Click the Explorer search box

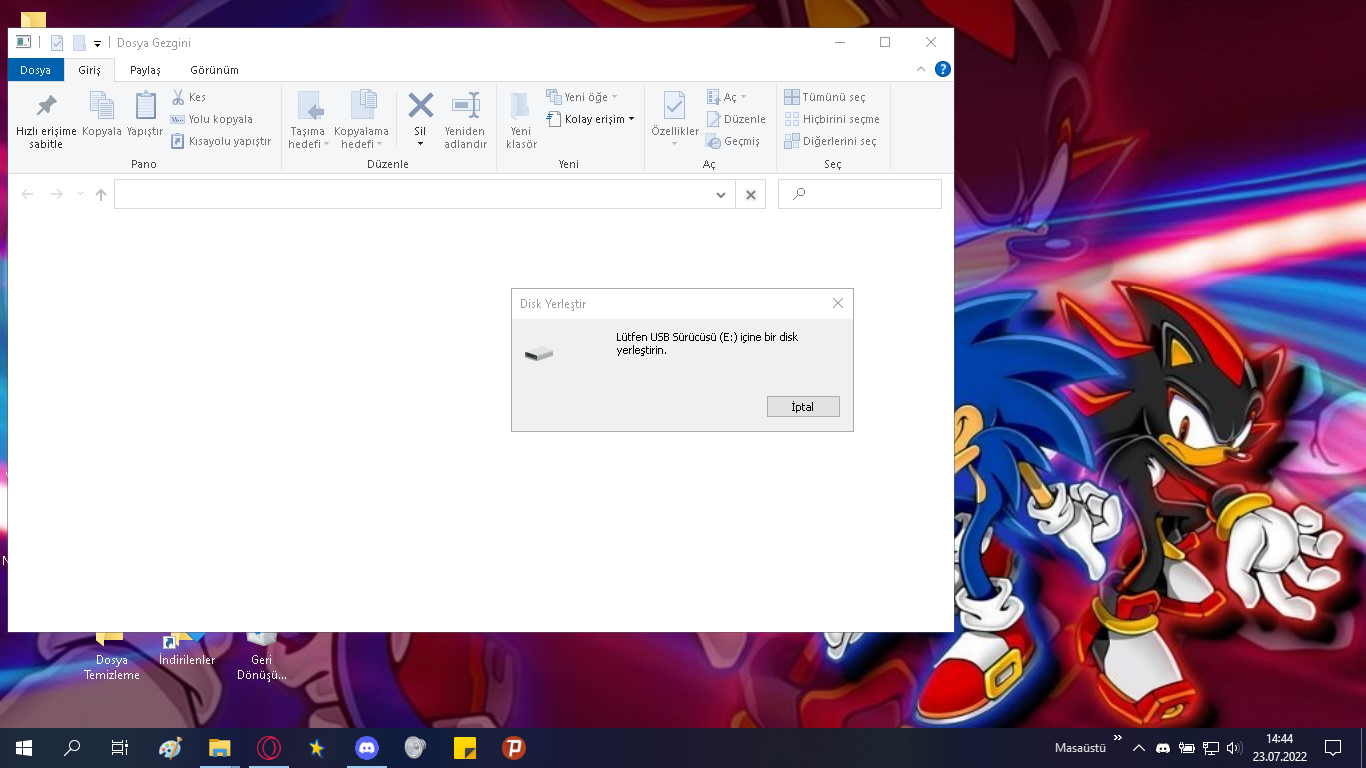click(x=860, y=194)
